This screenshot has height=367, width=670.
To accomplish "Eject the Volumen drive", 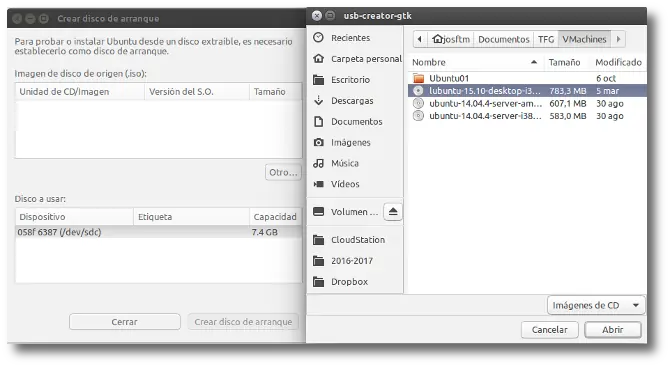I will point(393,211).
